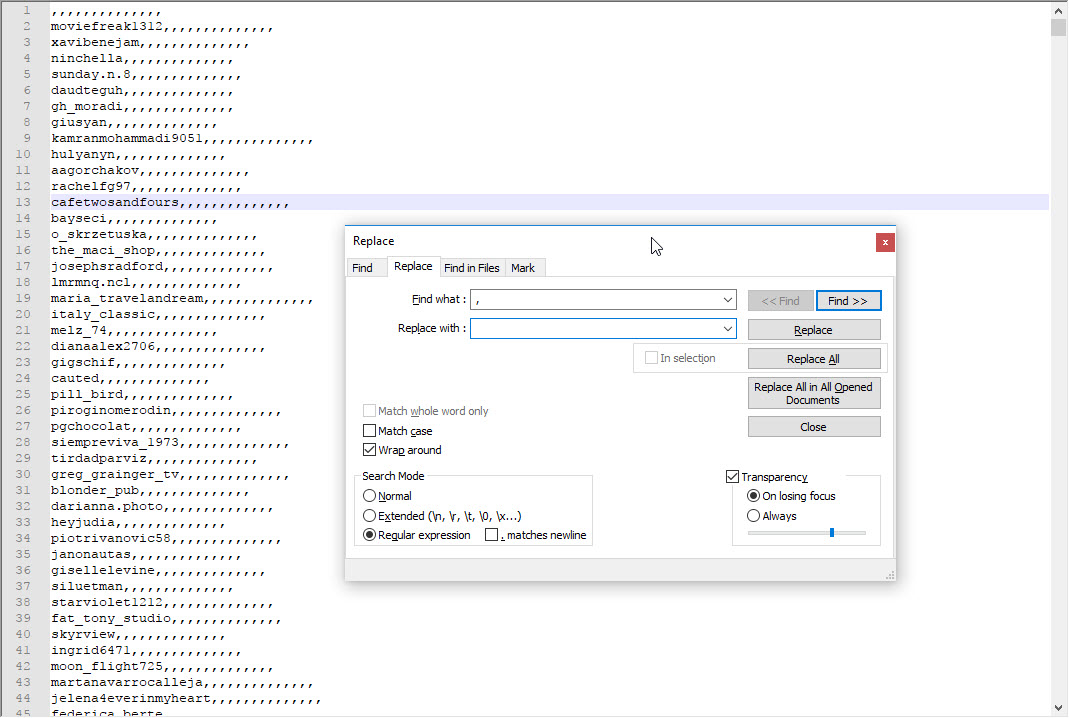Click the transparency slider handle
The width and height of the screenshot is (1069, 718).
(832, 533)
